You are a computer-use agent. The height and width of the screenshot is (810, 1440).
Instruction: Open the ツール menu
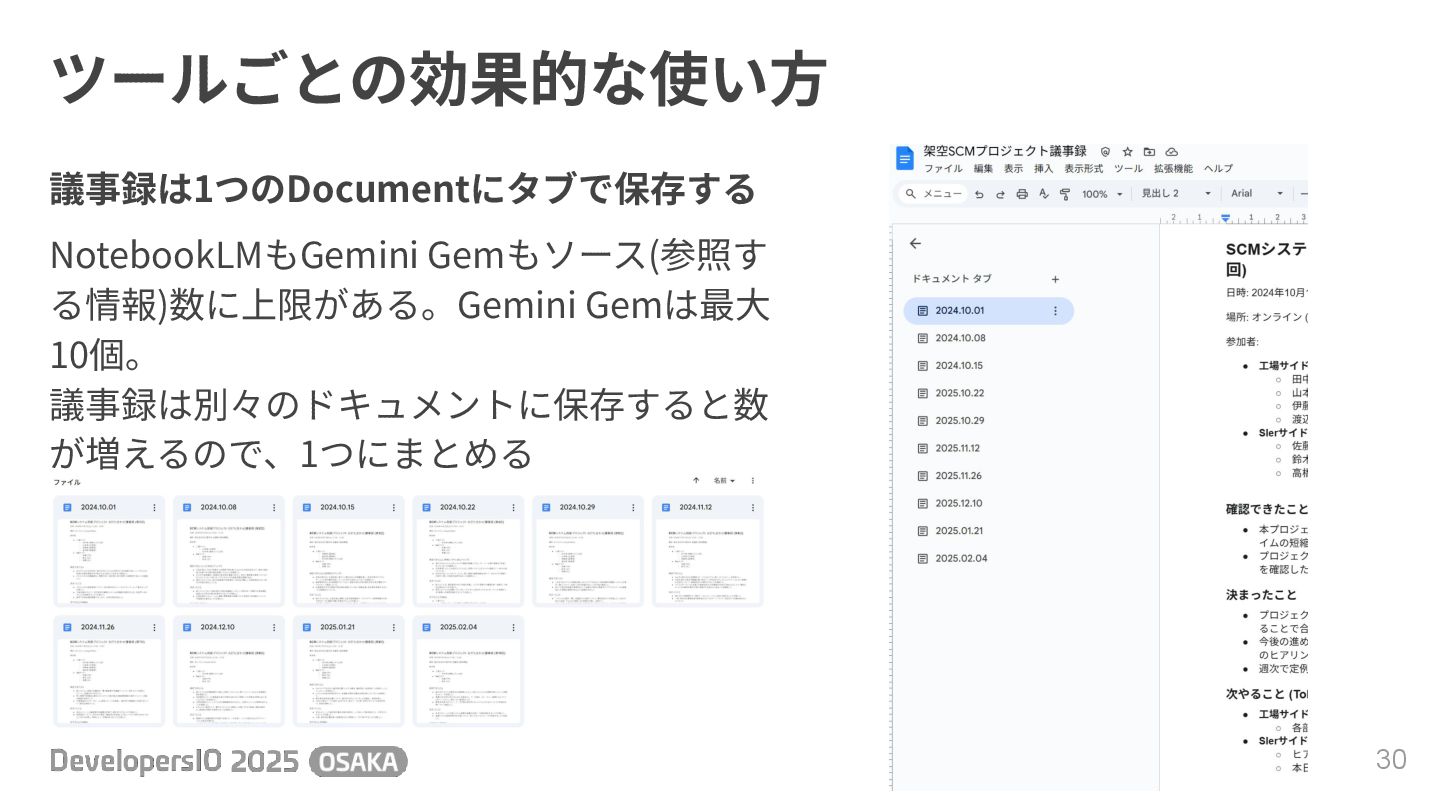1129,169
